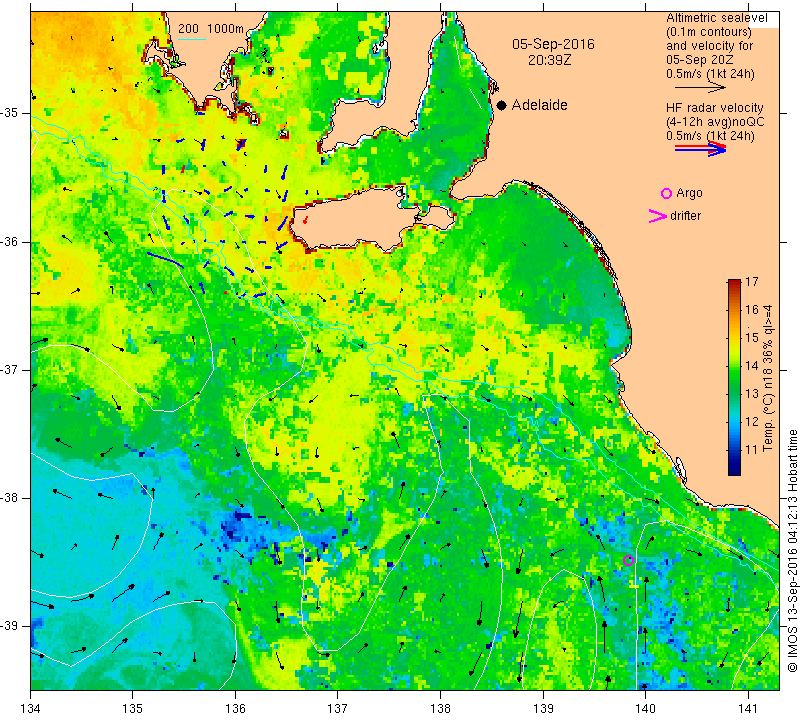Click longitude axis label 135
This screenshot has height=720, width=800.
coord(133,709)
